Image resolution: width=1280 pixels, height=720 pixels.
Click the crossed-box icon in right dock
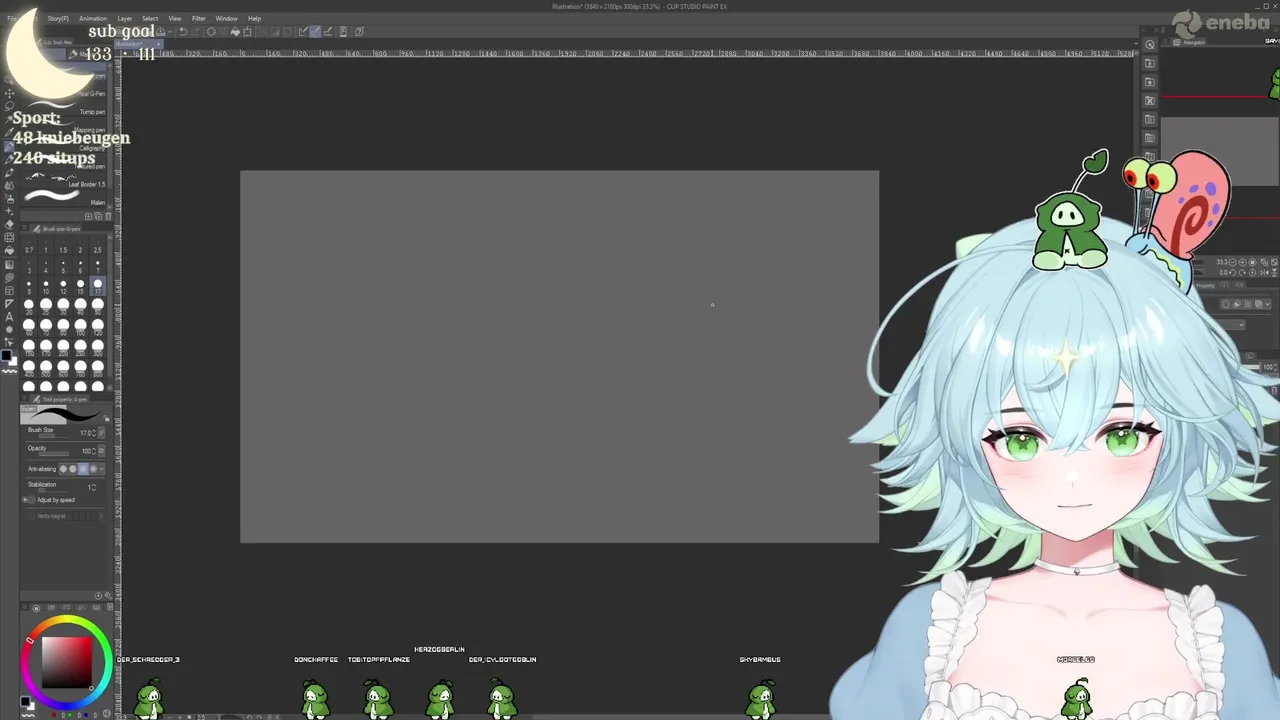click(1150, 100)
